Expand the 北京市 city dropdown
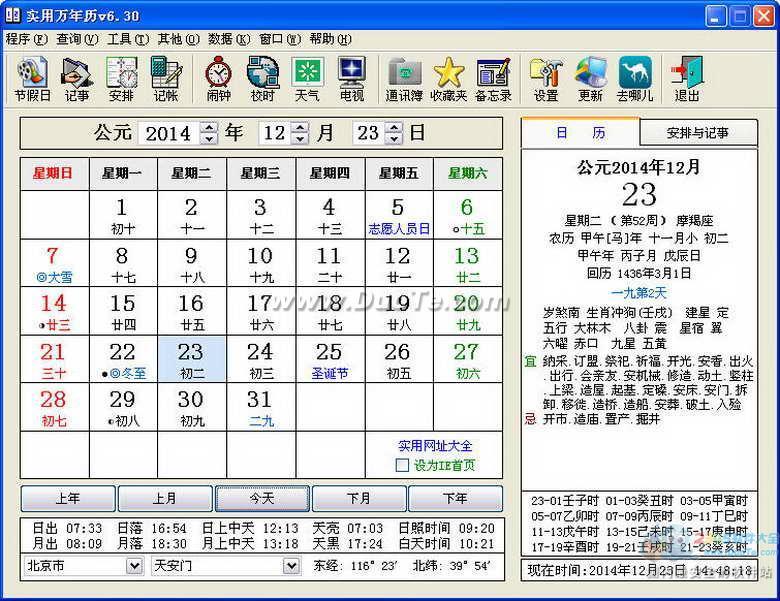The height and width of the screenshot is (601, 780). tap(134, 566)
